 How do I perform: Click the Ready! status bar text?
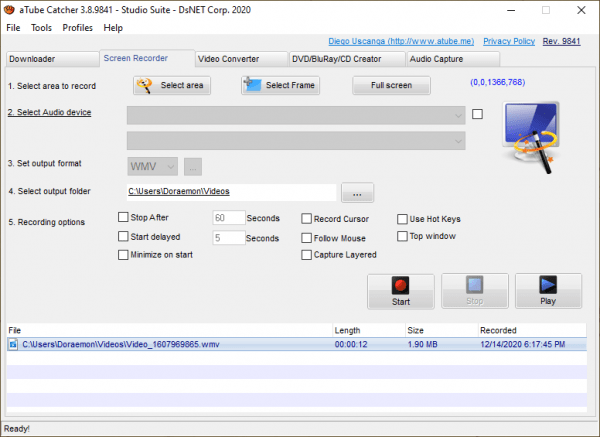point(16,429)
